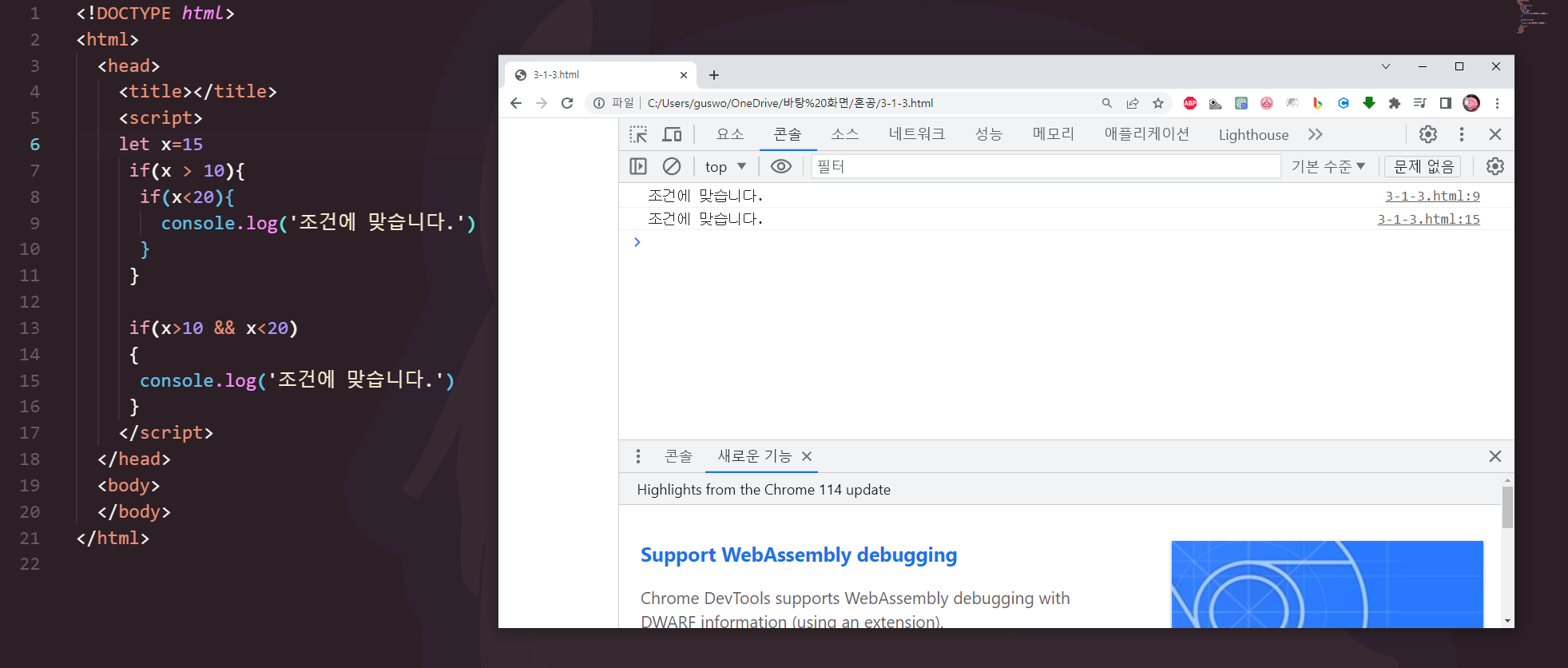Screen dimensions: 1568x668
Task: Switch to the 네트워크 tab
Action: pos(917,134)
